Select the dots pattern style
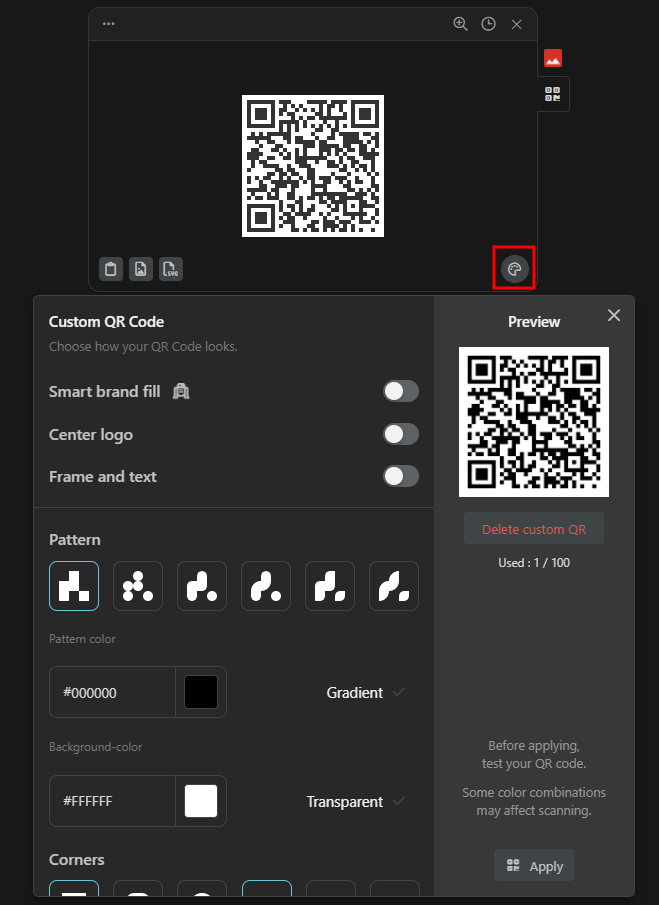Image resolution: width=659 pixels, height=905 pixels. (x=138, y=586)
